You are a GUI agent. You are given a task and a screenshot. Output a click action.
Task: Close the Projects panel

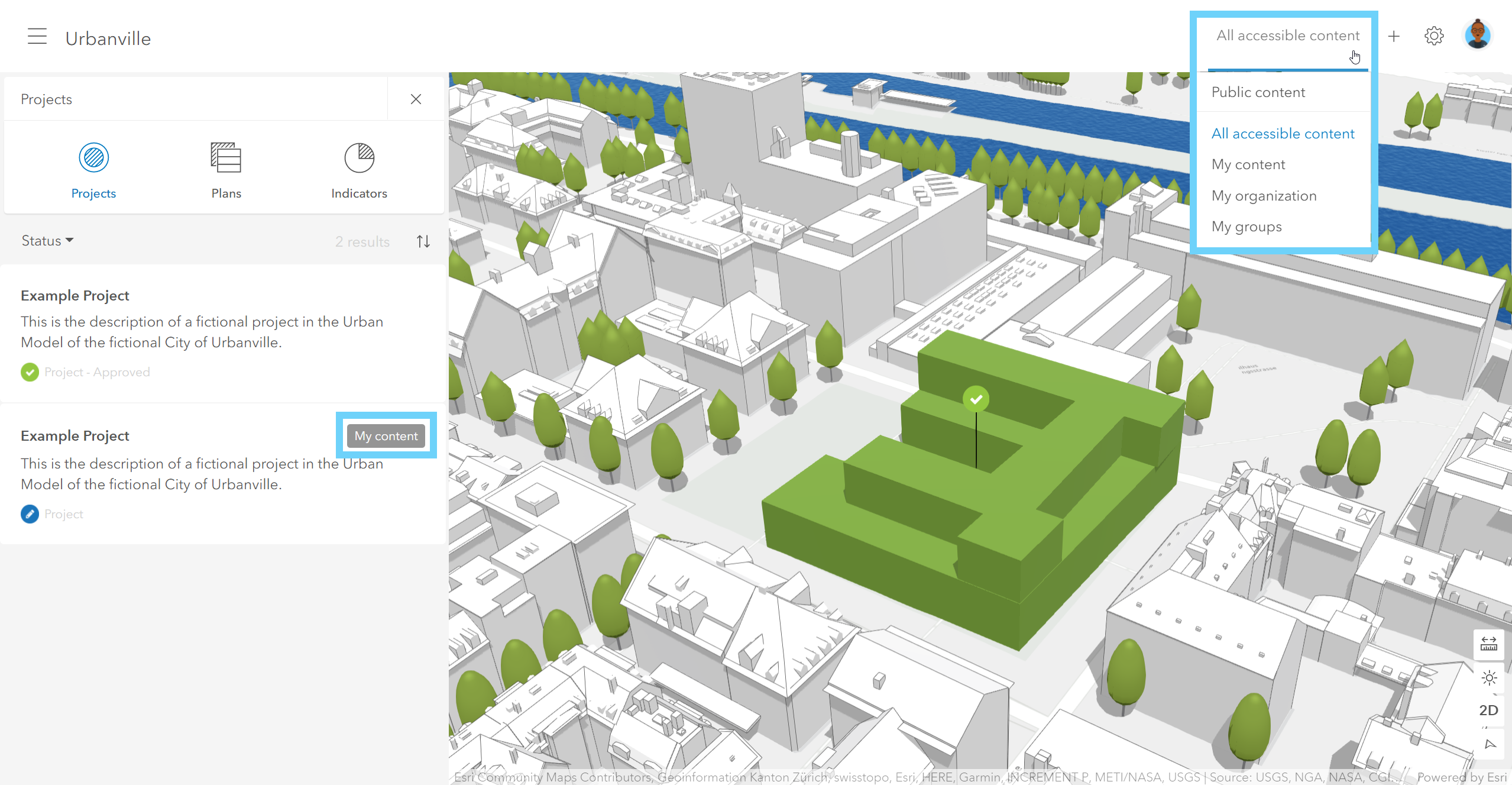416,99
